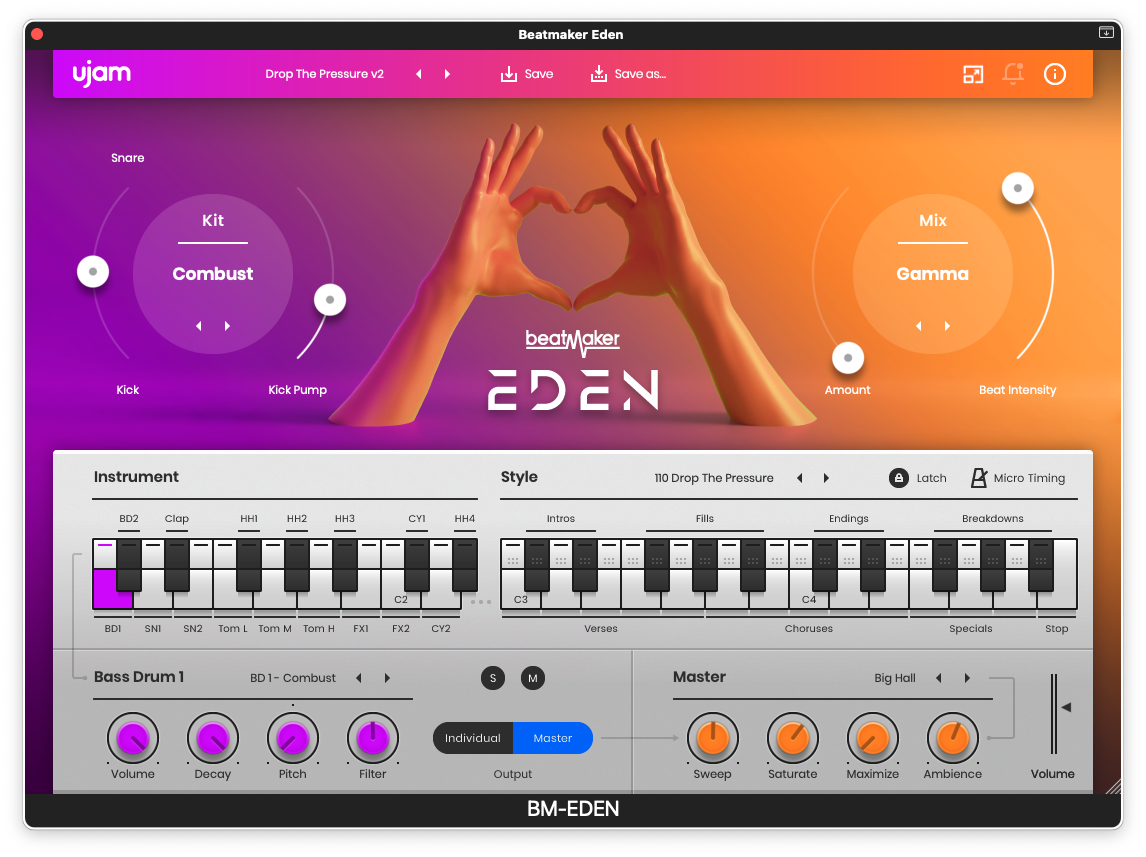This screenshot has height=857, width=1146.
Task: Set Output to Master
Action: click(x=553, y=738)
